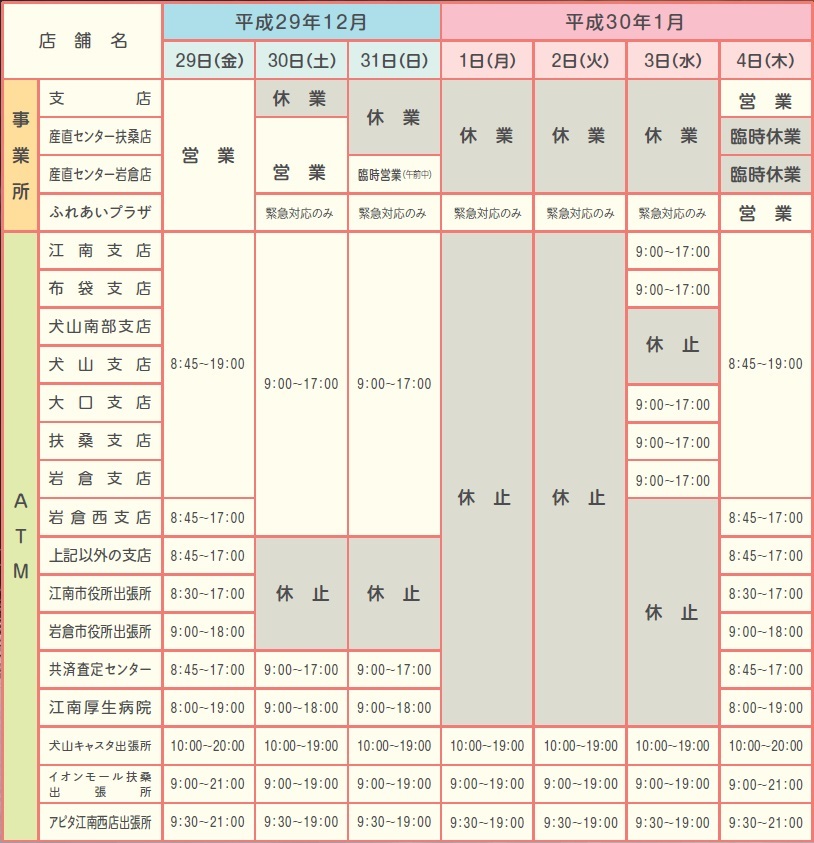814x843 pixels.
Task: Click the 1日(月) date column header
Action: (x=487, y=60)
